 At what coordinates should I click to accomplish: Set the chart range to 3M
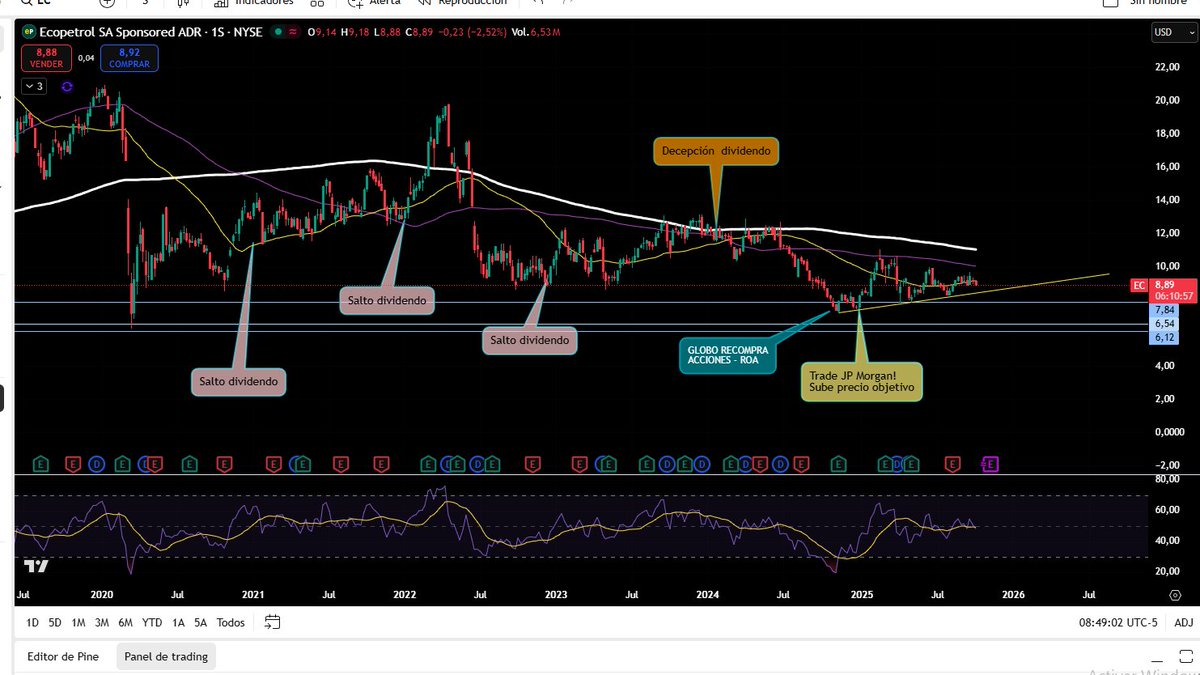102,622
